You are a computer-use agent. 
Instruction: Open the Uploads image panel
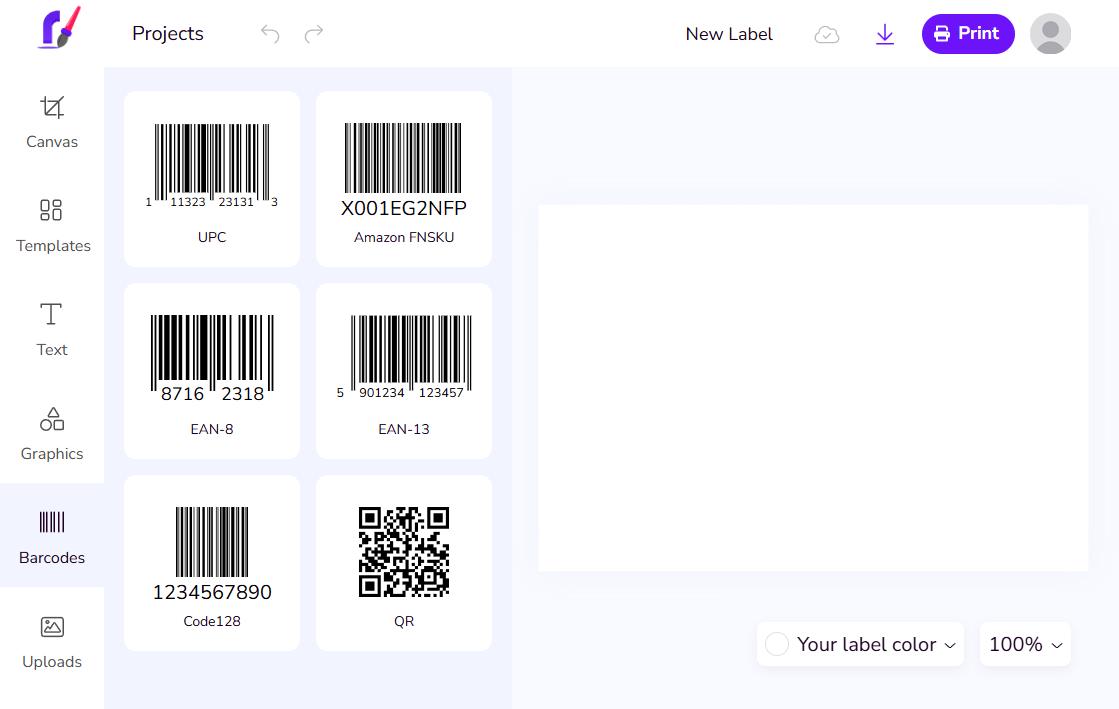(x=52, y=641)
